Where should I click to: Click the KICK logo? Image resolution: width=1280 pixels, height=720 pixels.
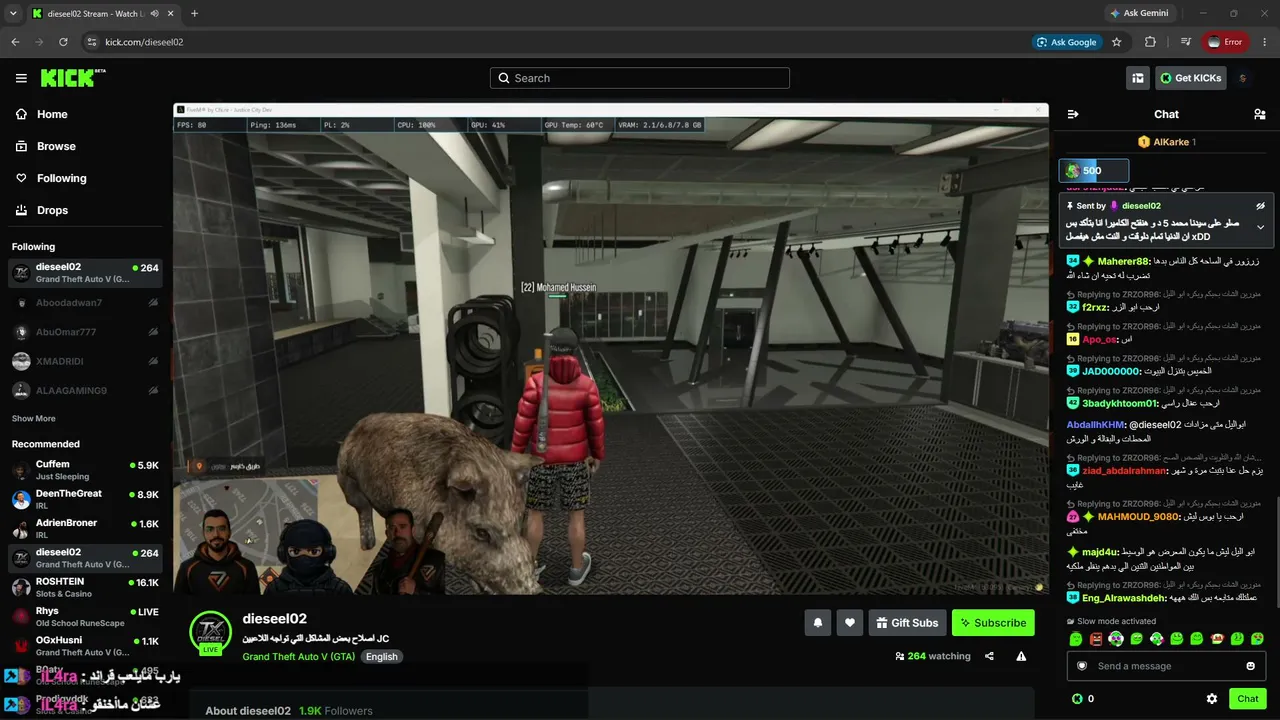(x=73, y=78)
